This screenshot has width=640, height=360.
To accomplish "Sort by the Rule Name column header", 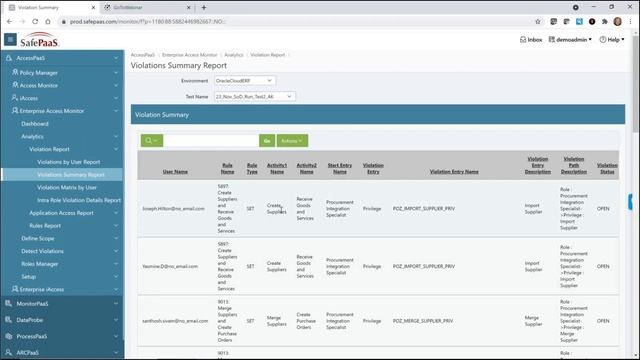I will coord(227,169).
